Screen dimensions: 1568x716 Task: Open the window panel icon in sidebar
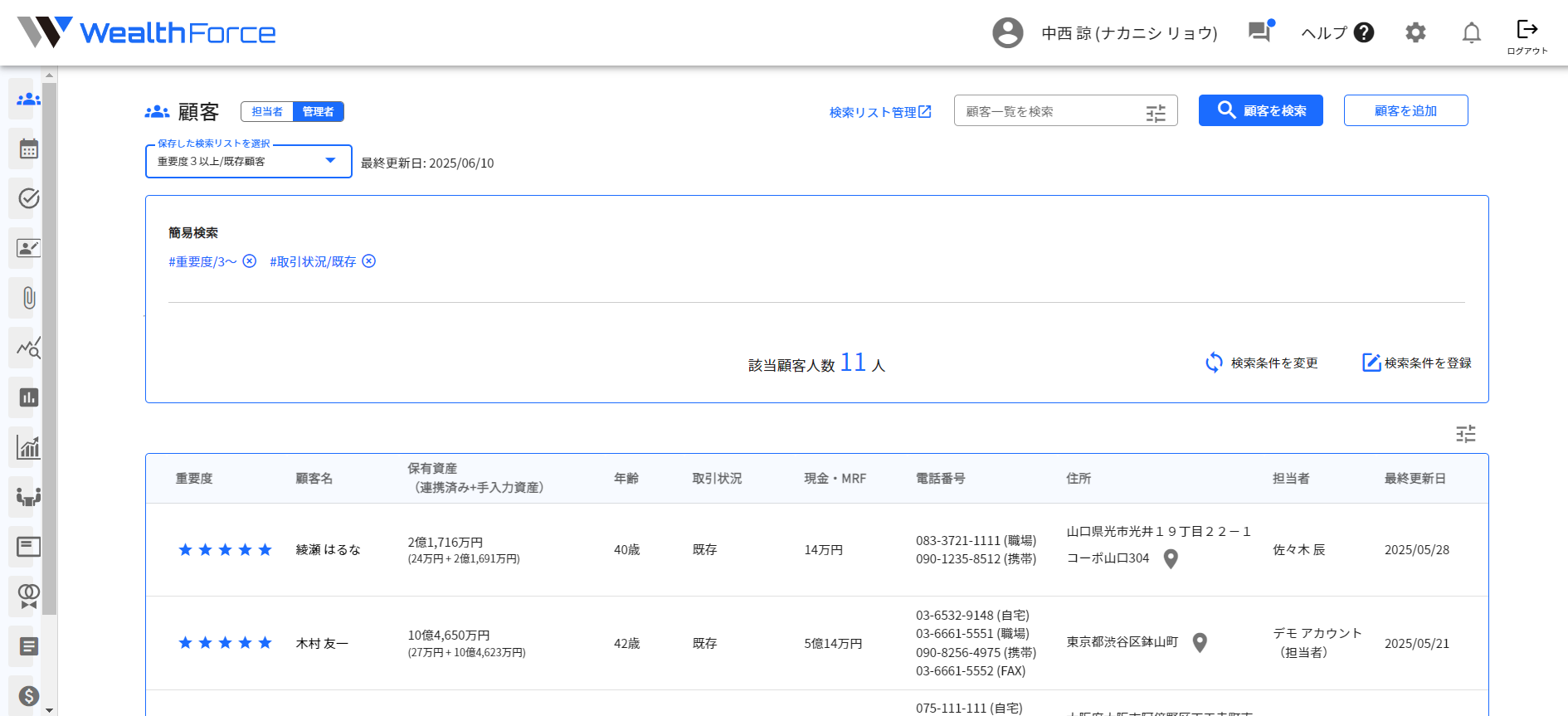[x=28, y=547]
